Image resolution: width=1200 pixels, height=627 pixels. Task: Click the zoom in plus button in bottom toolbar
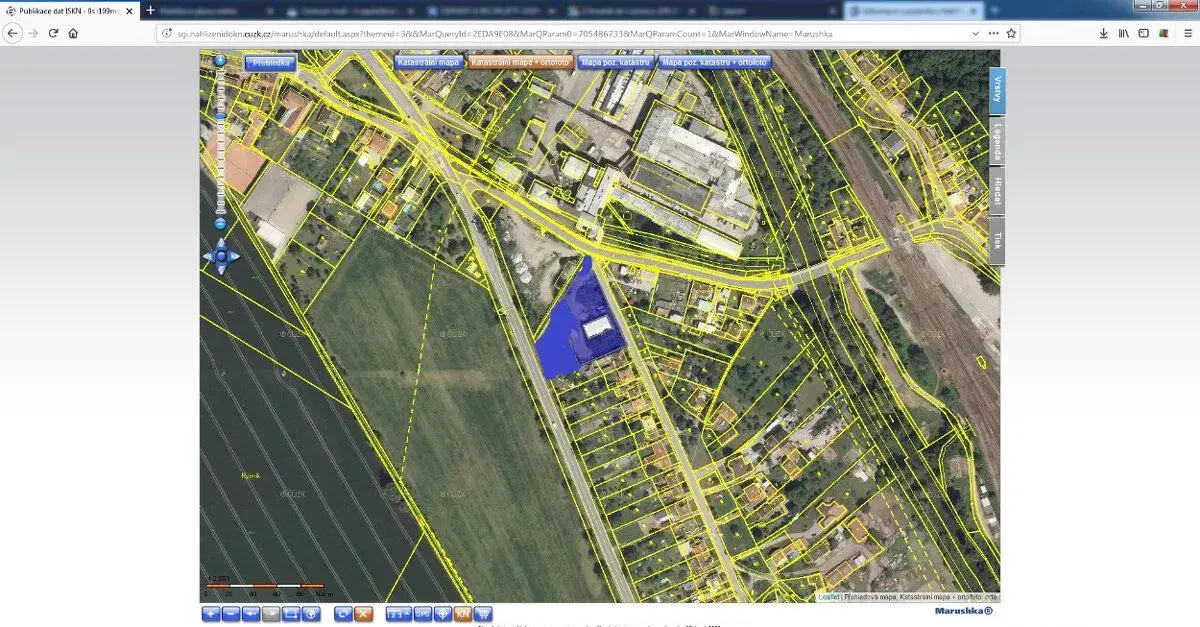click(x=210, y=613)
